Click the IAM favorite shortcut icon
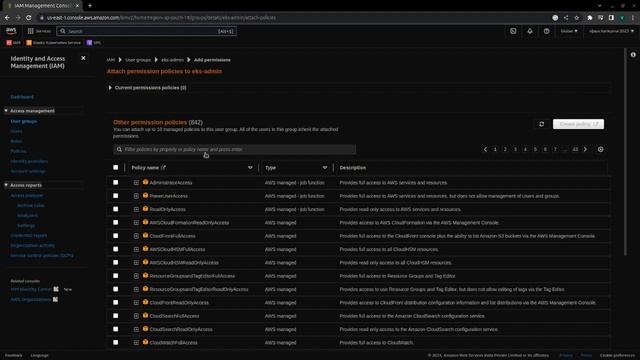The width and height of the screenshot is (640, 360). (x=9, y=42)
